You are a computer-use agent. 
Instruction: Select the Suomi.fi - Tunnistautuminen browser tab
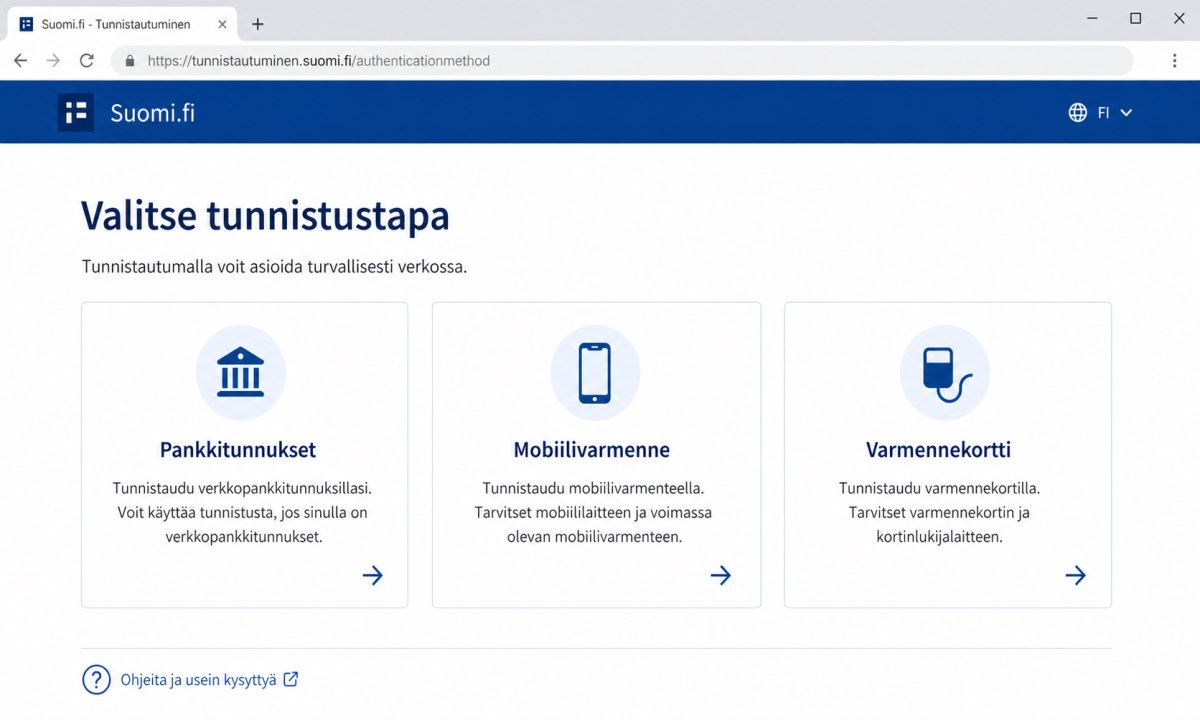click(123, 24)
